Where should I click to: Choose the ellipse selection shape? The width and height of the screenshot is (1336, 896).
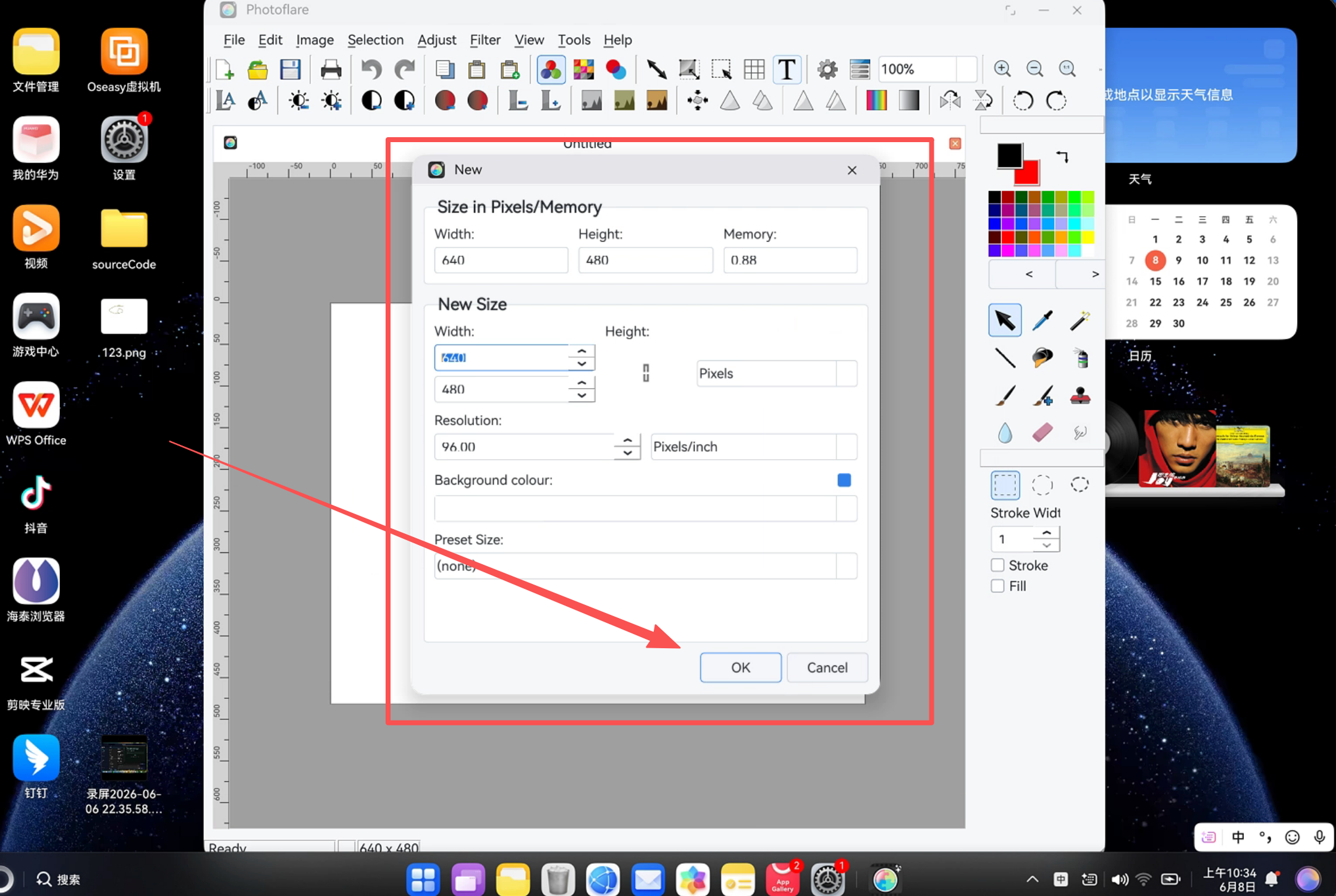click(1042, 485)
